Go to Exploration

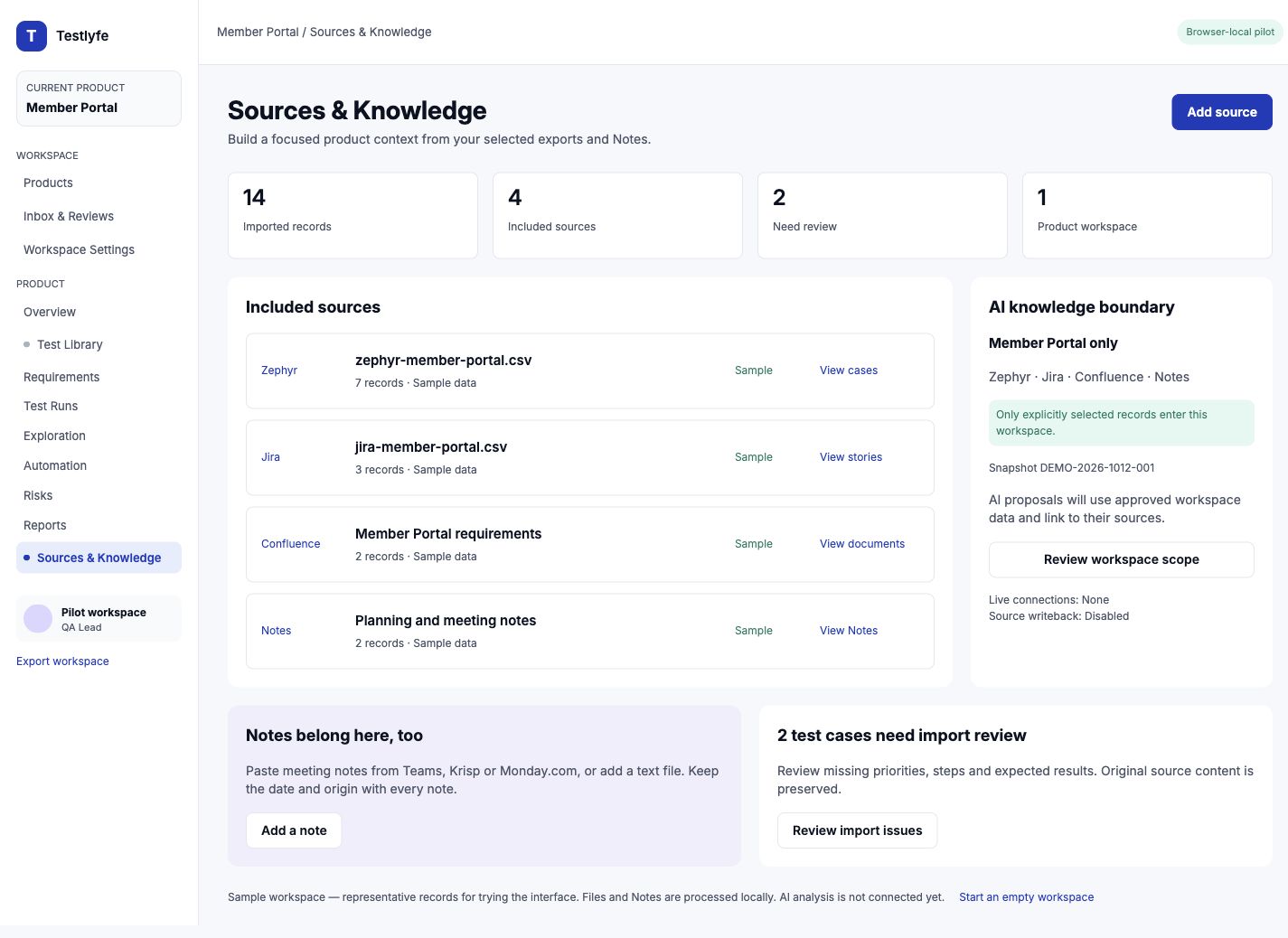pyautogui.click(x=54, y=436)
